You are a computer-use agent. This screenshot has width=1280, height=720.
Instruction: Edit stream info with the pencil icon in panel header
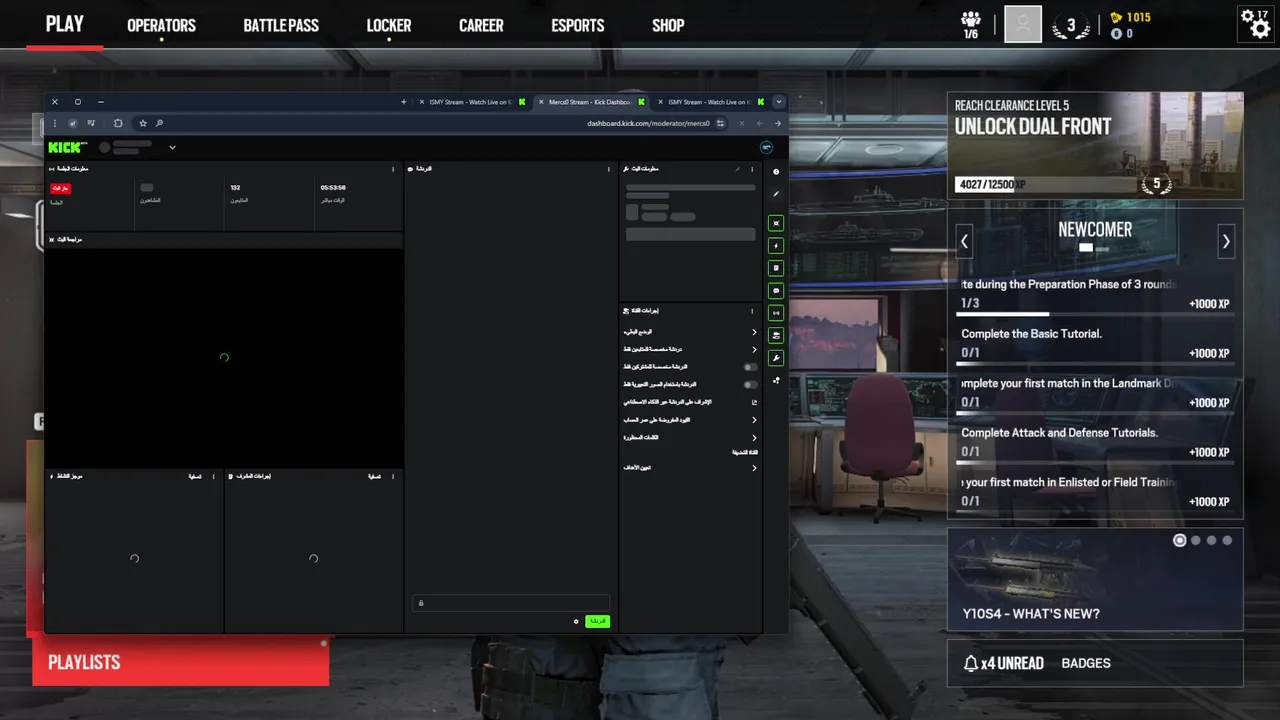(x=738, y=169)
